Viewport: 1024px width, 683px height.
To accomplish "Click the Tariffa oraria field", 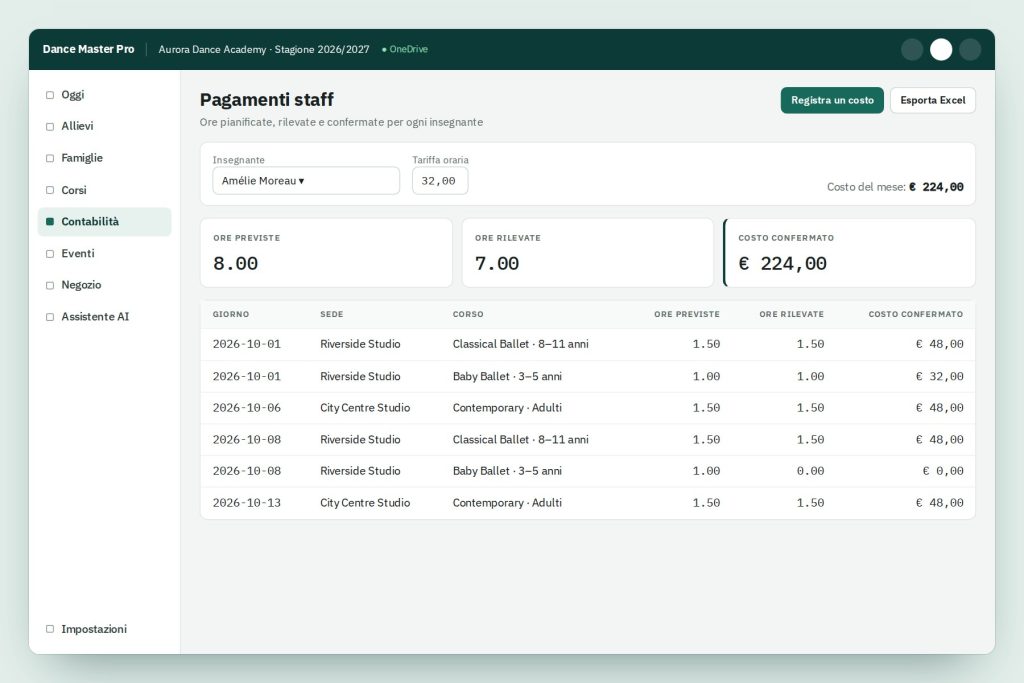I will [440, 181].
